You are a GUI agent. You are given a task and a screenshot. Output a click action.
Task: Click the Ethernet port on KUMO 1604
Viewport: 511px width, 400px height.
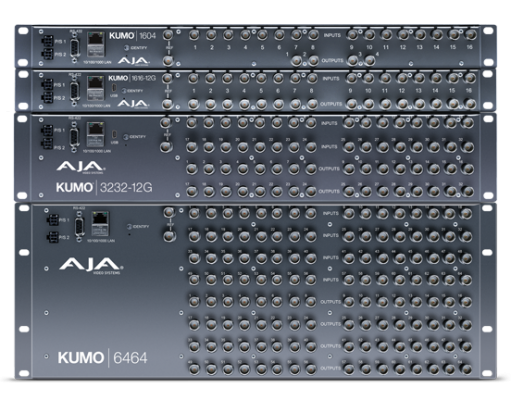point(96,44)
